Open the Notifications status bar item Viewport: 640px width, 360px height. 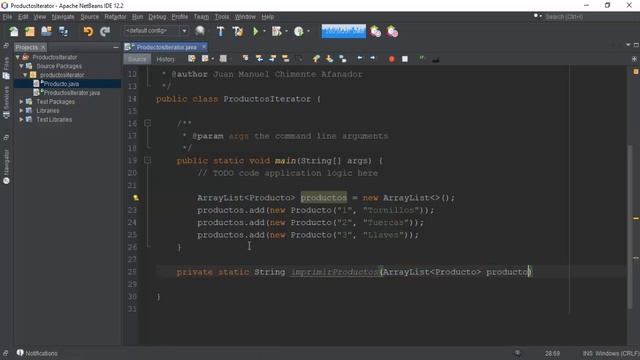click(37, 353)
